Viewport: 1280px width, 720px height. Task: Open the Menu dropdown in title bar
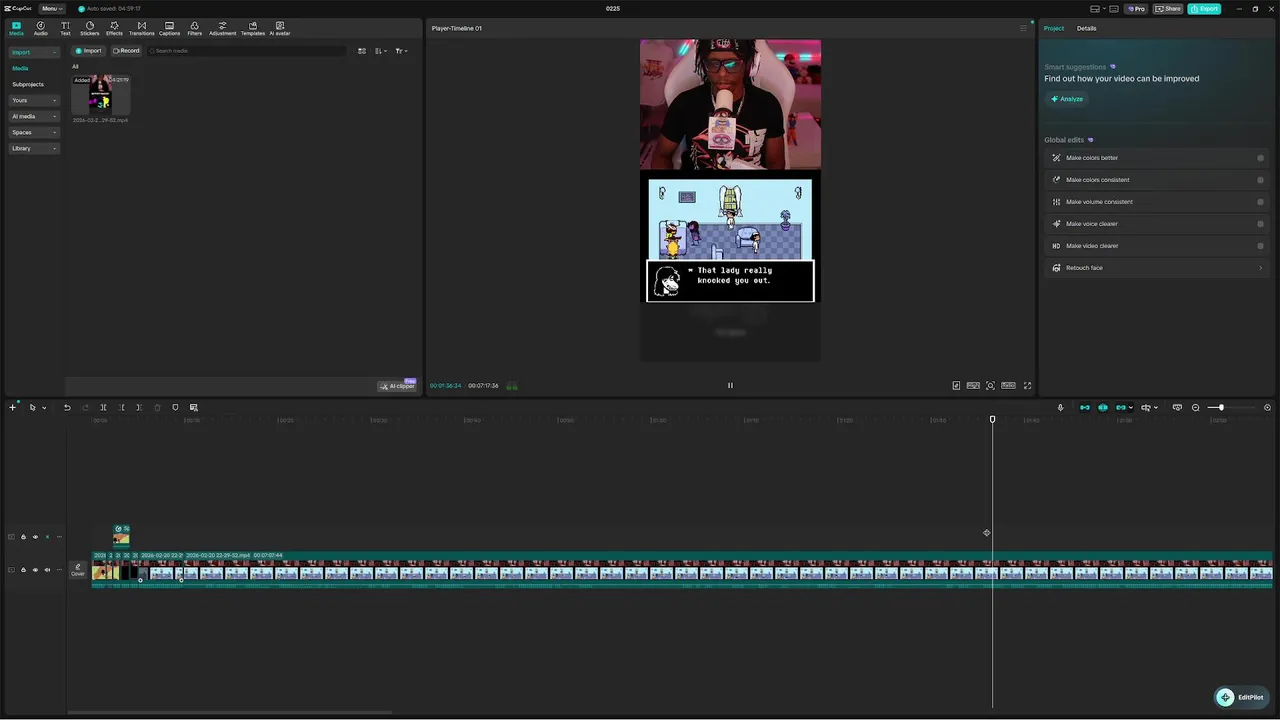coord(52,8)
